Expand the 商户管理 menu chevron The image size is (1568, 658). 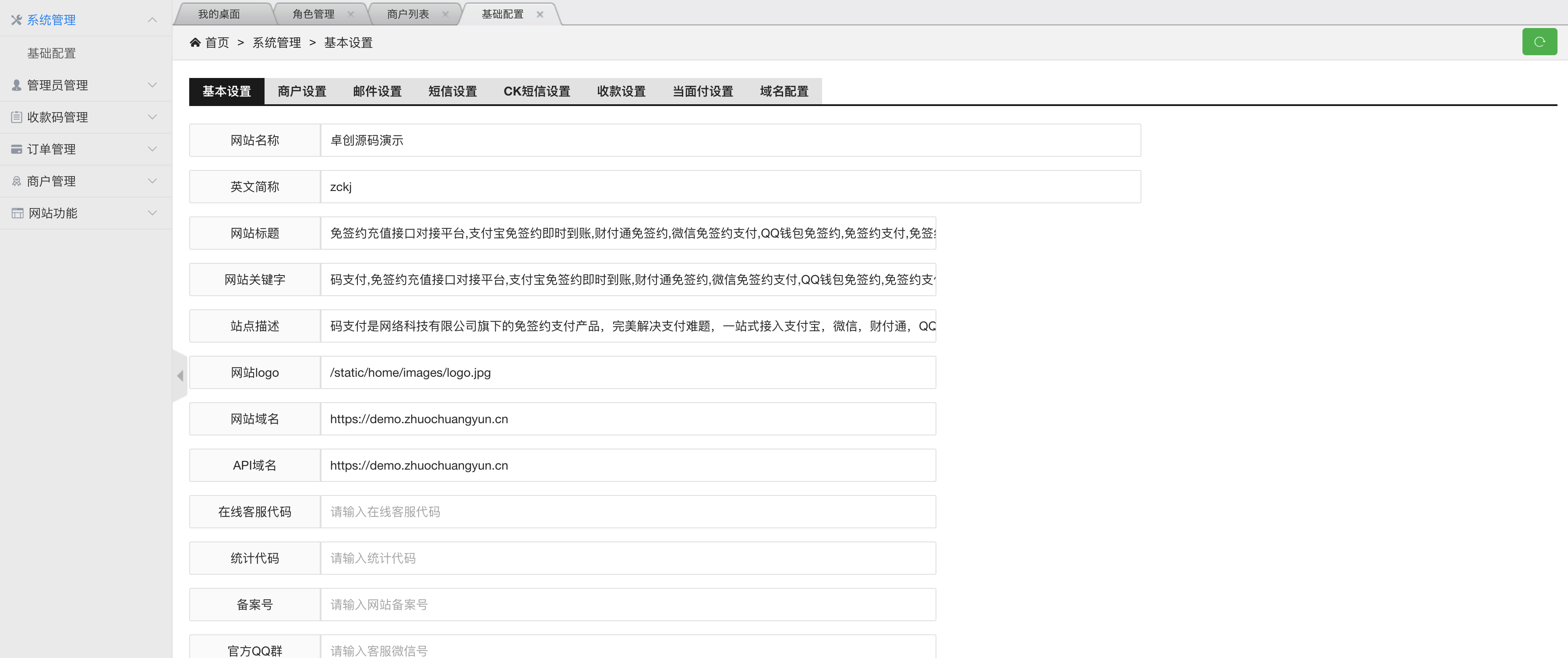pyautogui.click(x=152, y=181)
